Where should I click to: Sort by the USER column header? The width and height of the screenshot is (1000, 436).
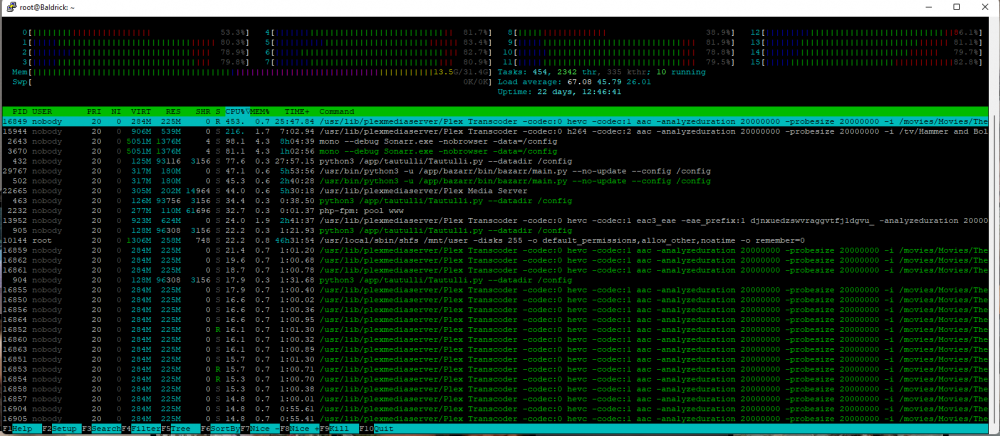42,112
